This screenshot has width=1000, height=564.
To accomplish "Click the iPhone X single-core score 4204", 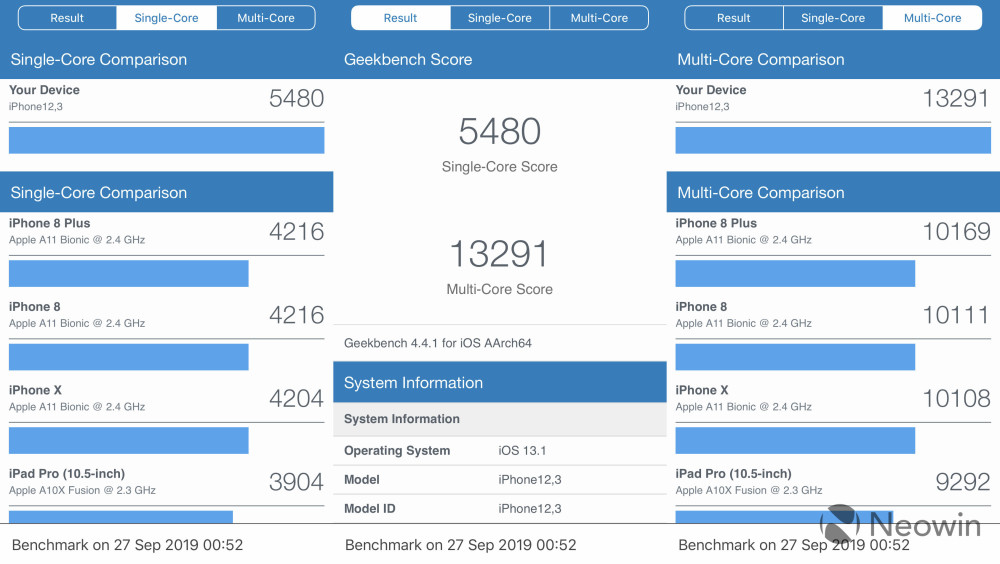I will [x=297, y=399].
